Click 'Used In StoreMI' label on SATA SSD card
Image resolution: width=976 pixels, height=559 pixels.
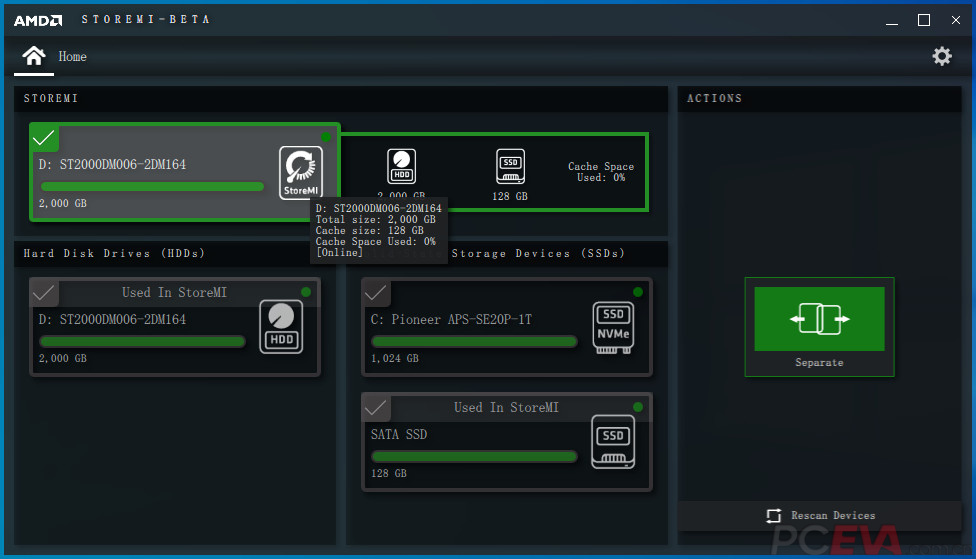506,408
